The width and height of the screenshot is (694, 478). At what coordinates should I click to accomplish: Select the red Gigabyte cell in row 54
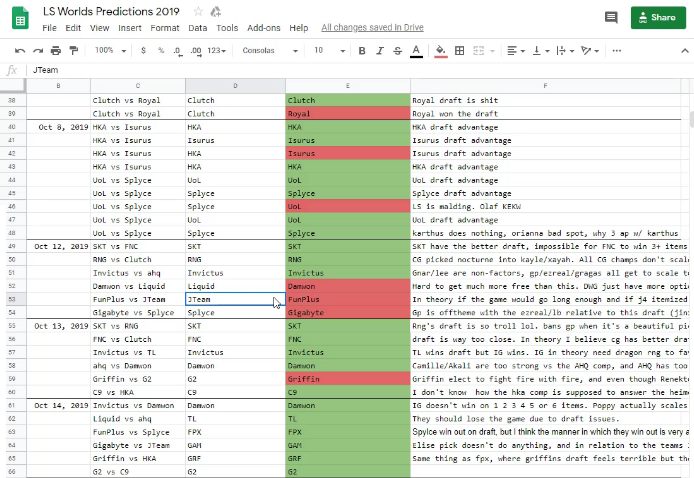[348, 312]
